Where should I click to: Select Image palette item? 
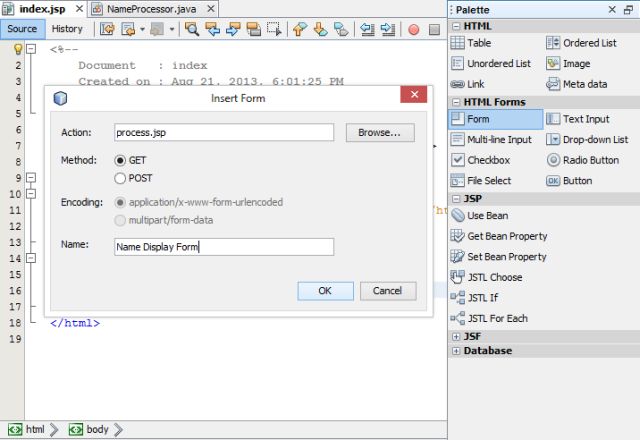568,64
